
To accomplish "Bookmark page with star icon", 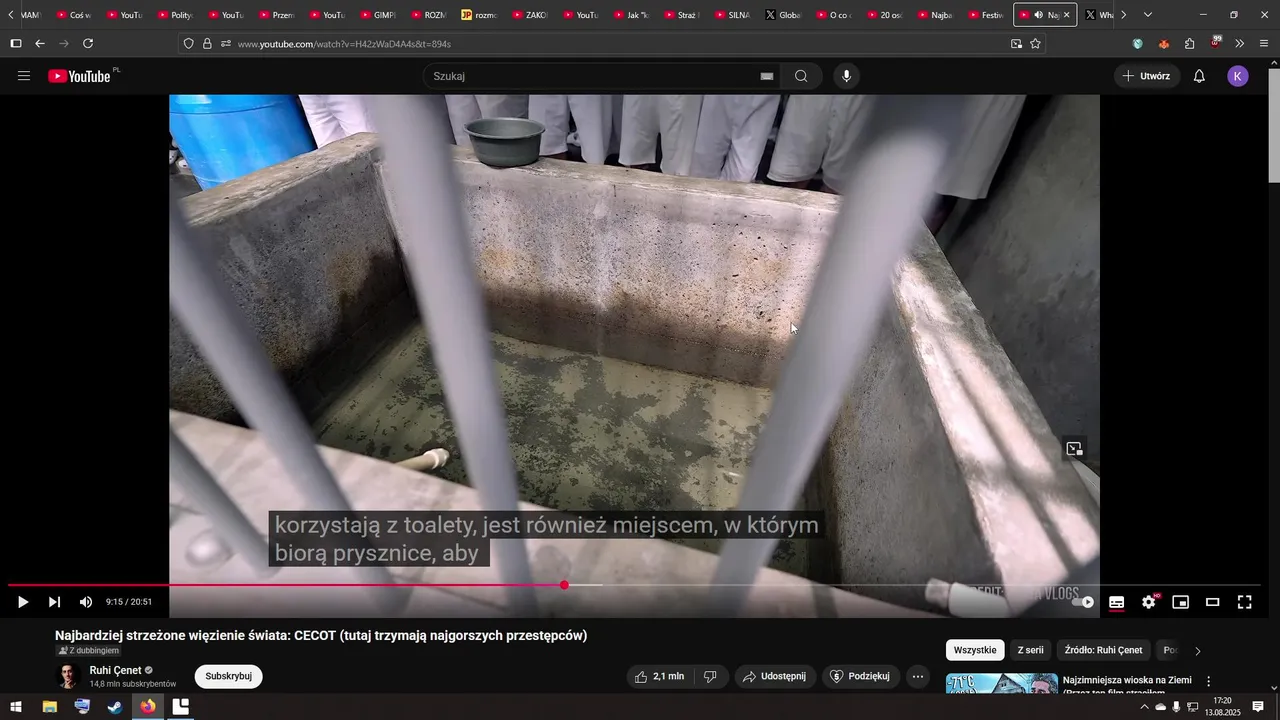I will [x=1035, y=44].
